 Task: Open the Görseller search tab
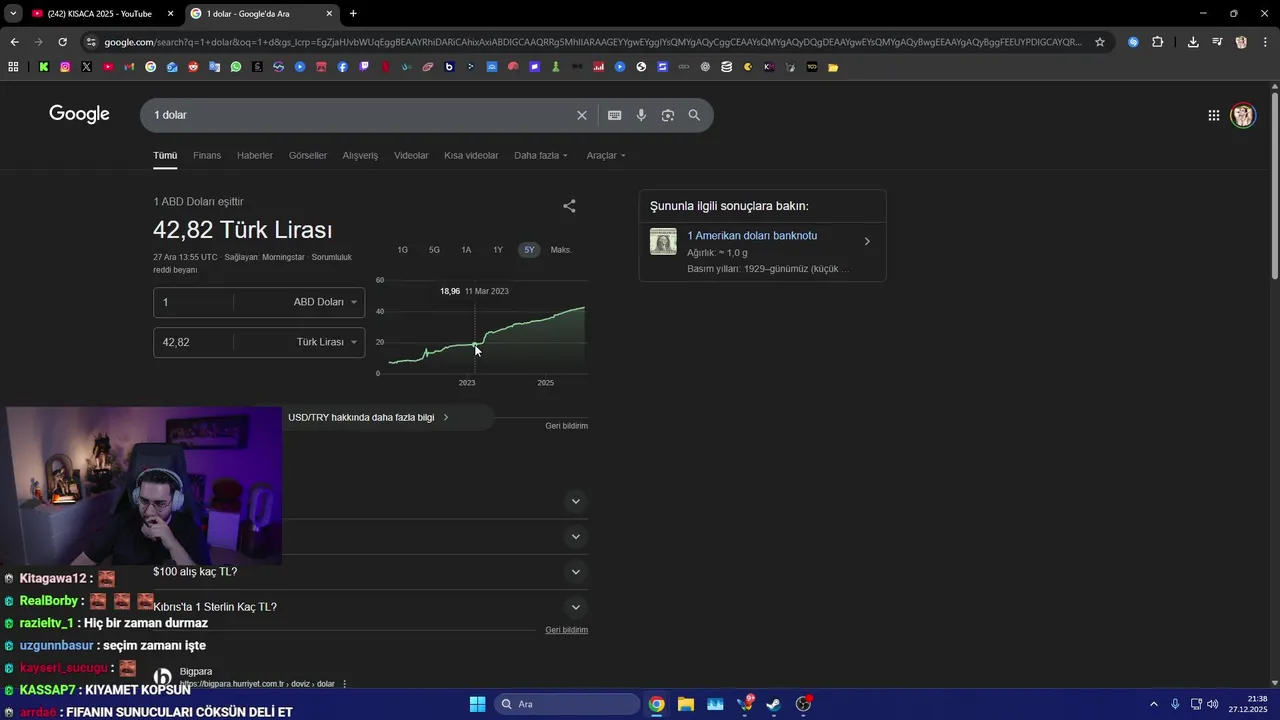coord(308,155)
